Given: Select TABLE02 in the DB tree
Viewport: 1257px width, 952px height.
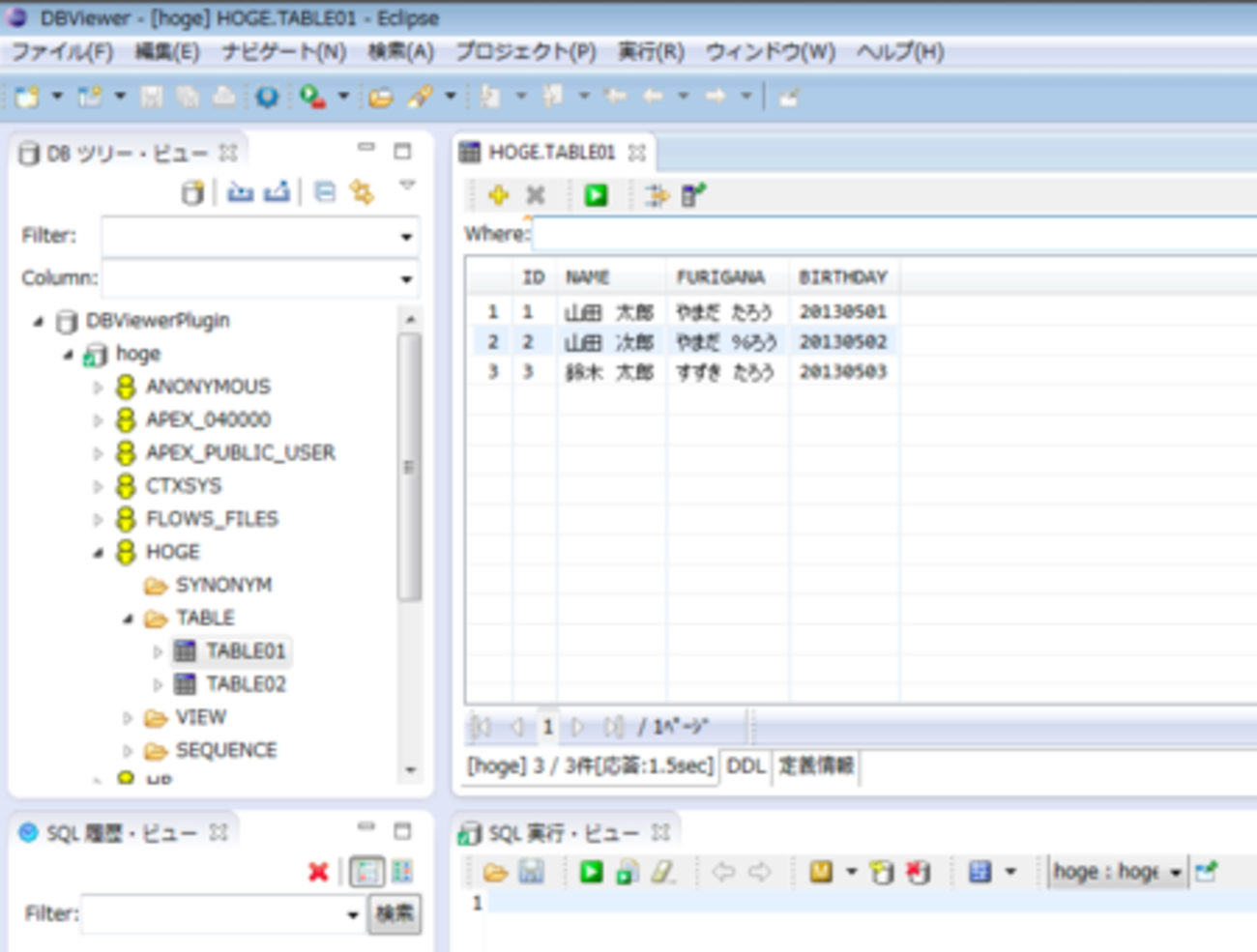Looking at the screenshot, I should 246,685.
